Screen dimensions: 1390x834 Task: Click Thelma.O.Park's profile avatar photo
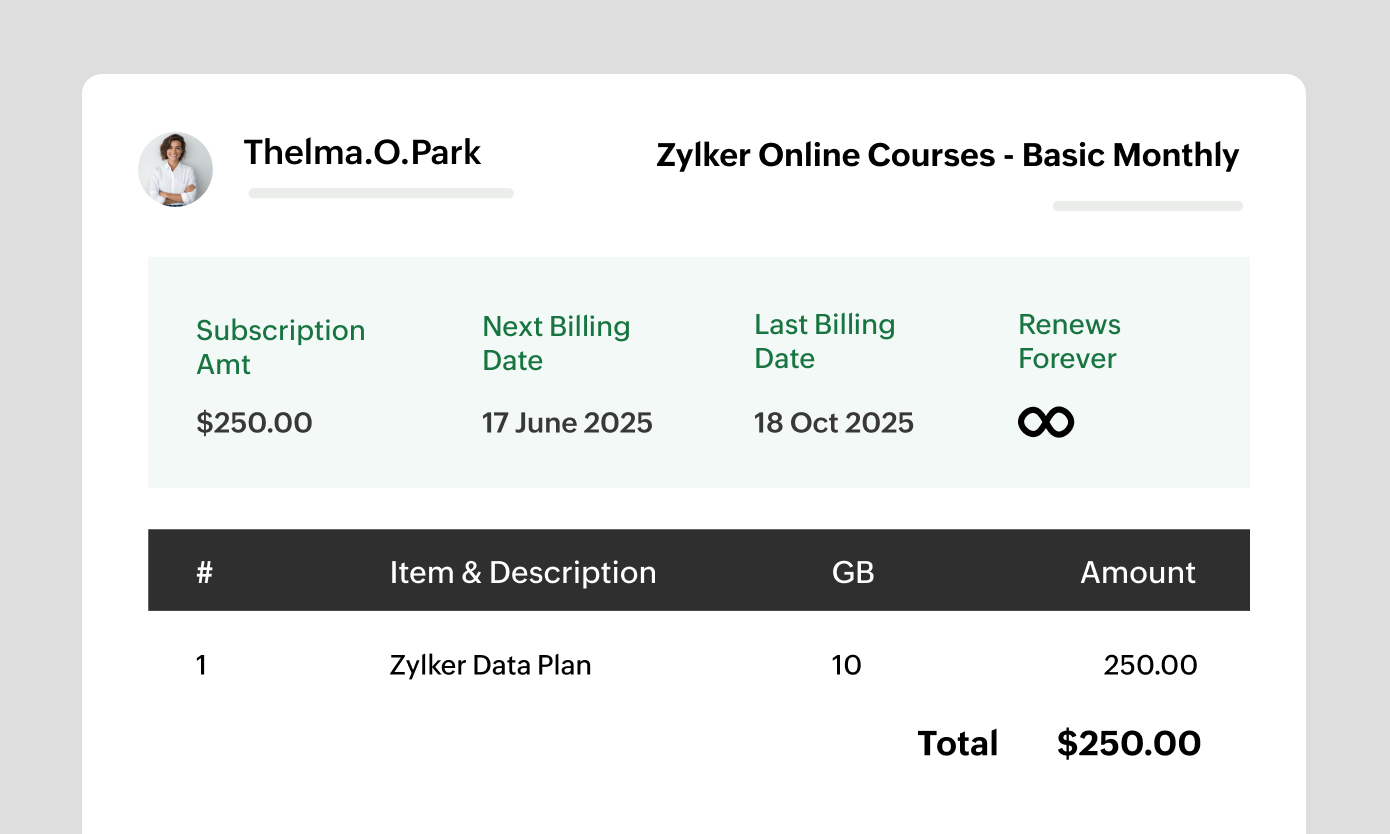pos(175,170)
